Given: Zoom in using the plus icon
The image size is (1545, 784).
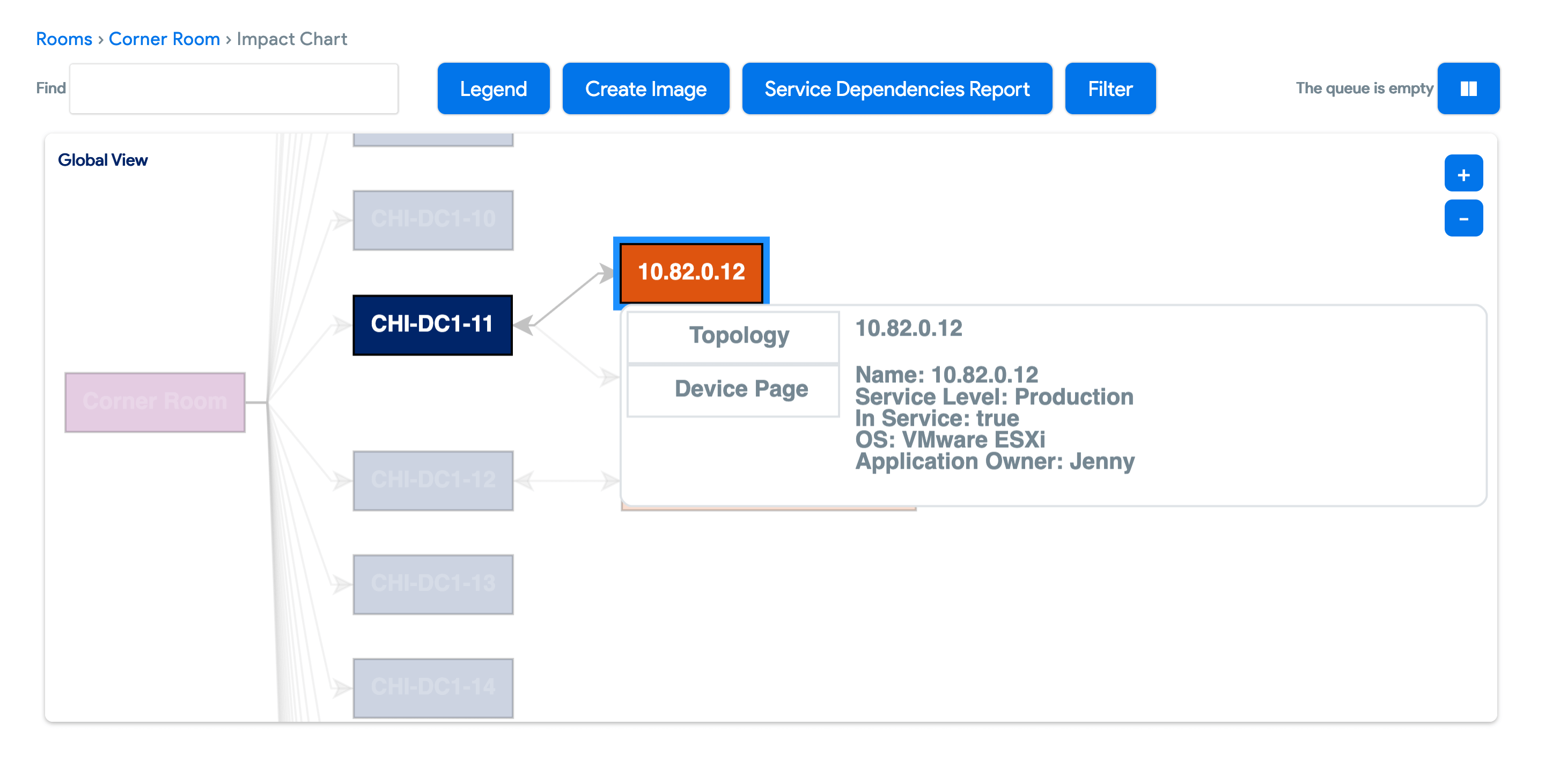Looking at the screenshot, I should 1463,174.
